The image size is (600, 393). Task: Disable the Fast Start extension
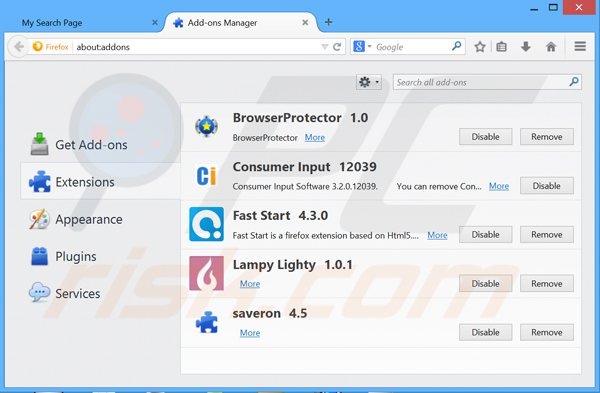tap(486, 235)
